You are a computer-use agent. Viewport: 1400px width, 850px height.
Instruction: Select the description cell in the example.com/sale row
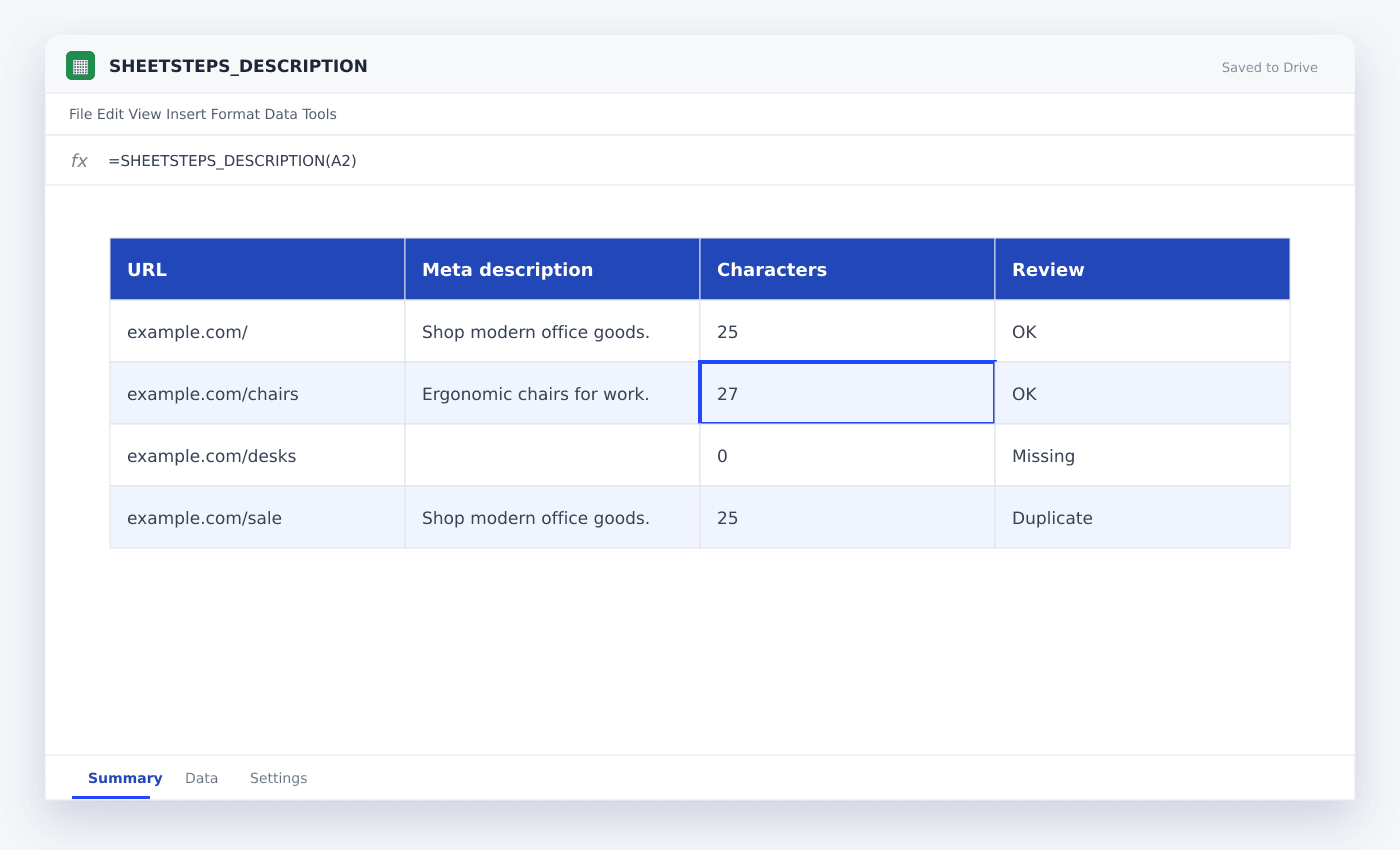pyautogui.click(x=552, y=517)
